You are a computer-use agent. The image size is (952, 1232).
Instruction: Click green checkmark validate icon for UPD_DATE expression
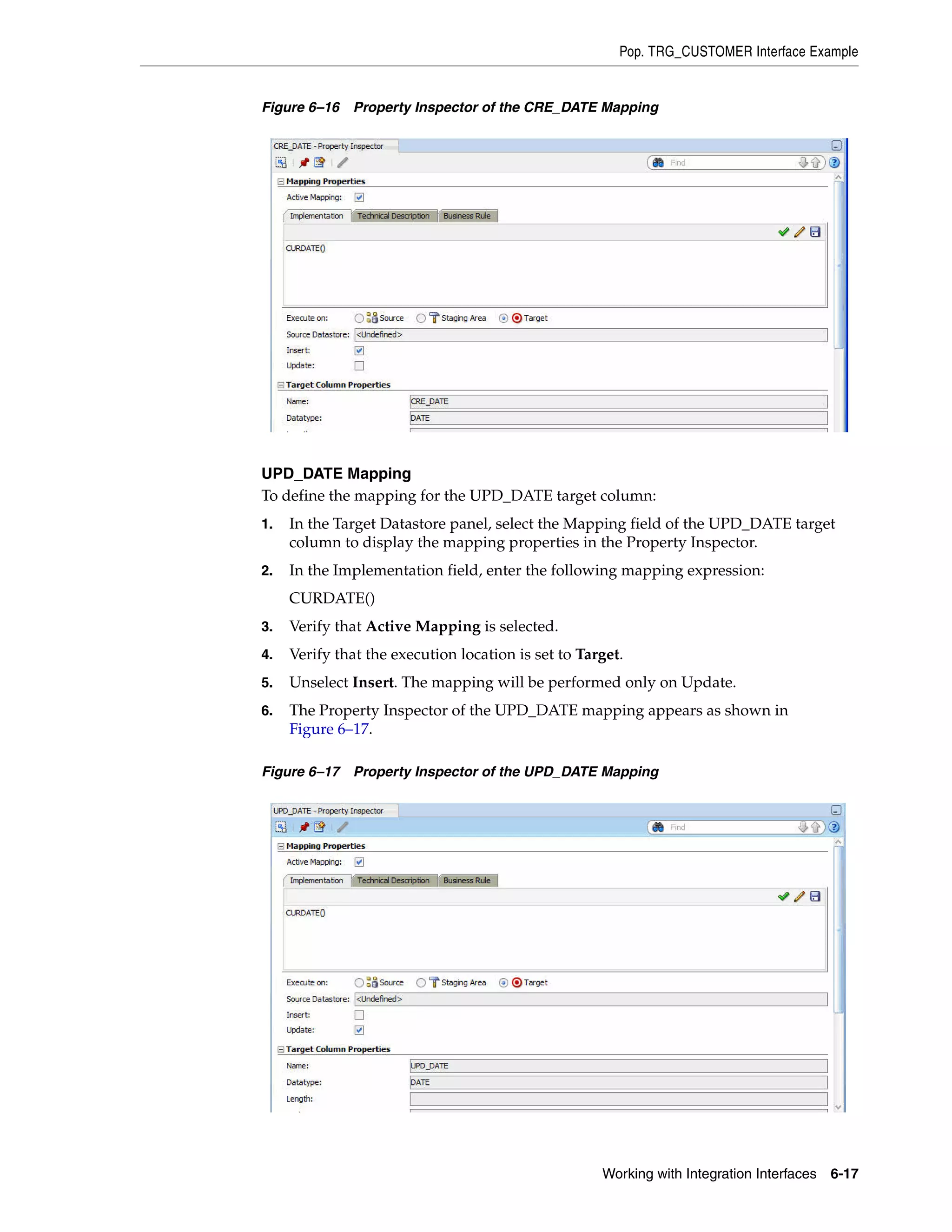[x=783, y=896]
